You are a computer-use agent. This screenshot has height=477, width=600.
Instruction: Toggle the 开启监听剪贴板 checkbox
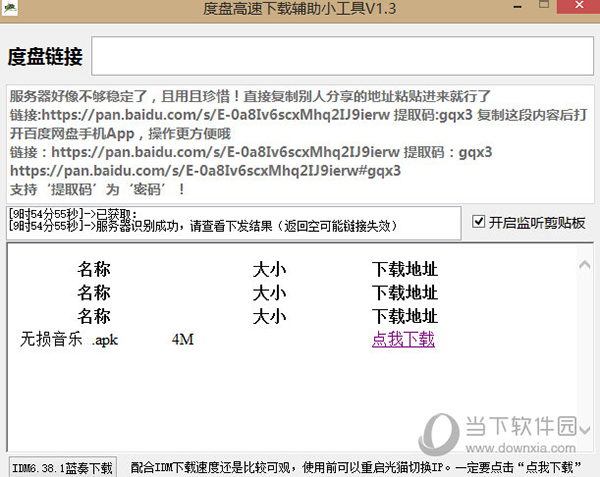[x=478, y=221]
